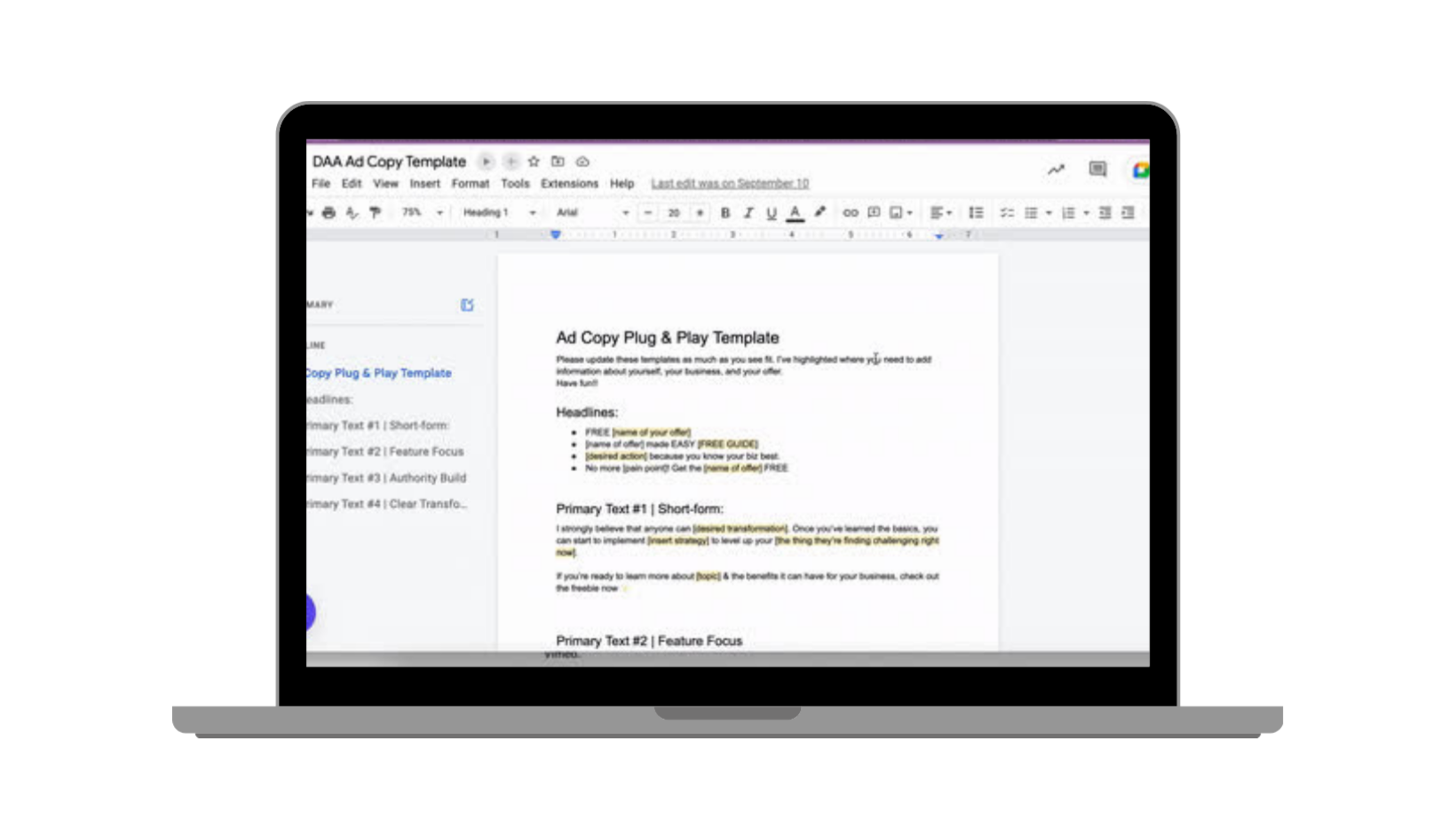Click the Move to folder icon
The width and height of the screenshot is (1456, 820).
pos(558,162)
